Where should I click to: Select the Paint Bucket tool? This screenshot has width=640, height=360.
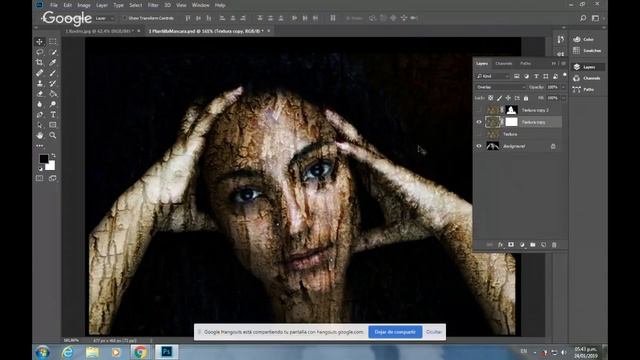pyautogui.click(x=53, y=94)
